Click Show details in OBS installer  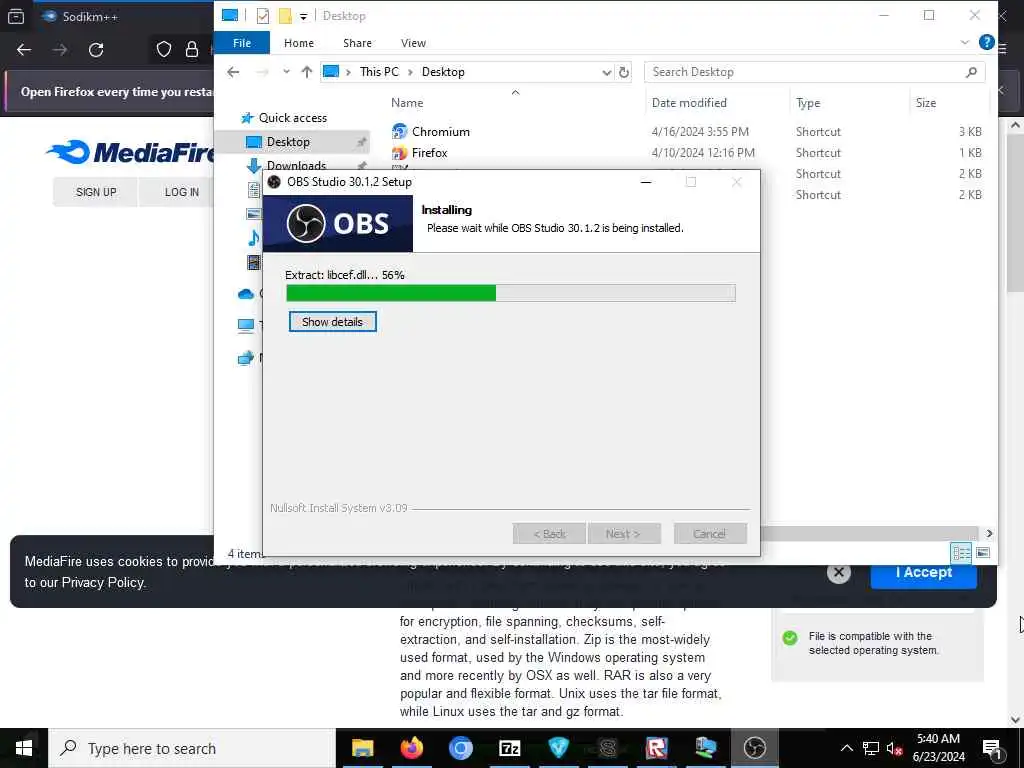click(x=332, y=321)
